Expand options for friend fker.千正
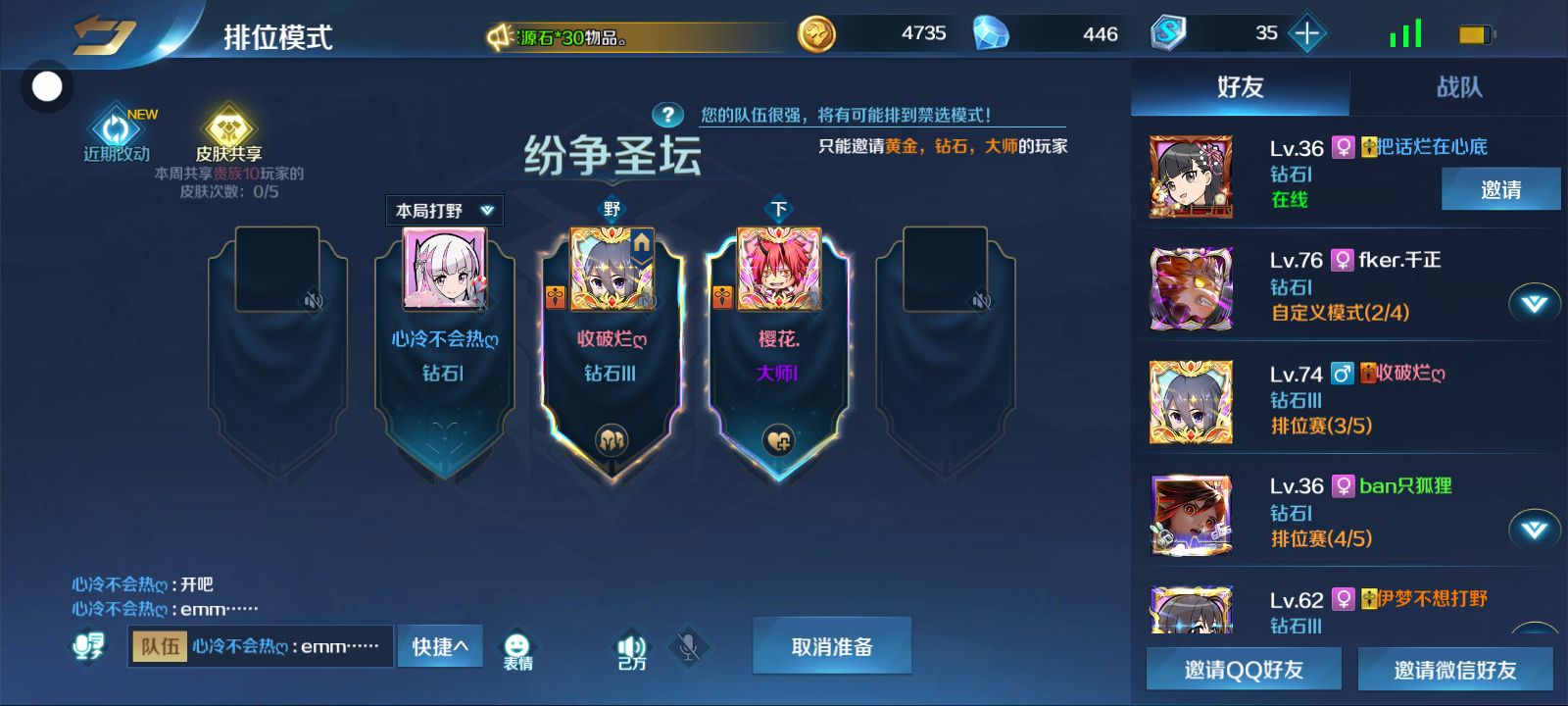Image resolution: width=1568 pixels, height=706 pixels. (1535, 304)
